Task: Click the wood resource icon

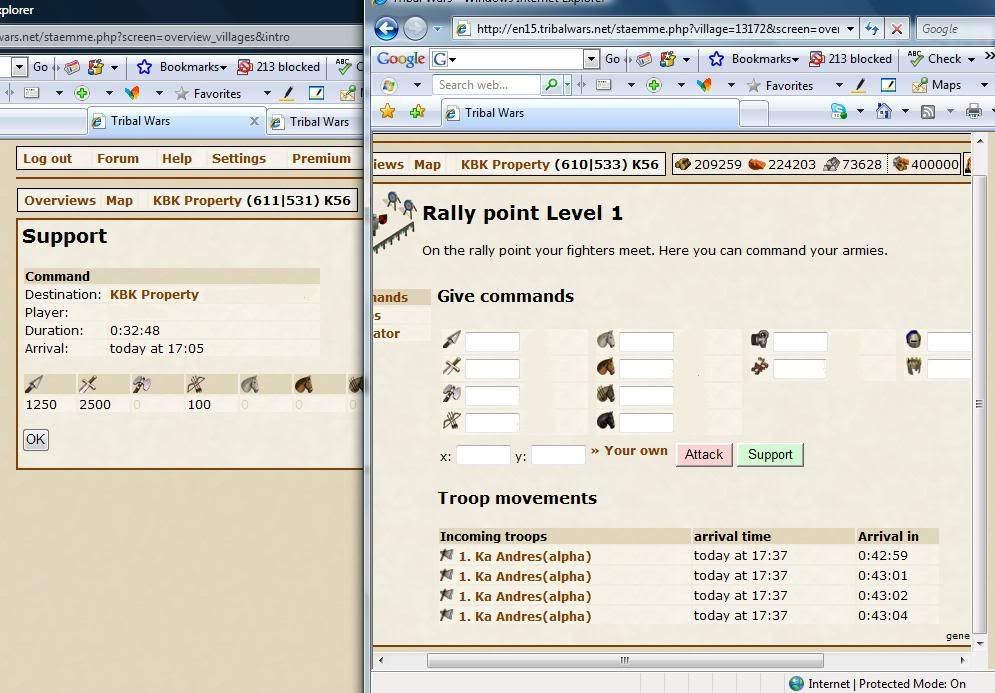Action: point(683,164)
